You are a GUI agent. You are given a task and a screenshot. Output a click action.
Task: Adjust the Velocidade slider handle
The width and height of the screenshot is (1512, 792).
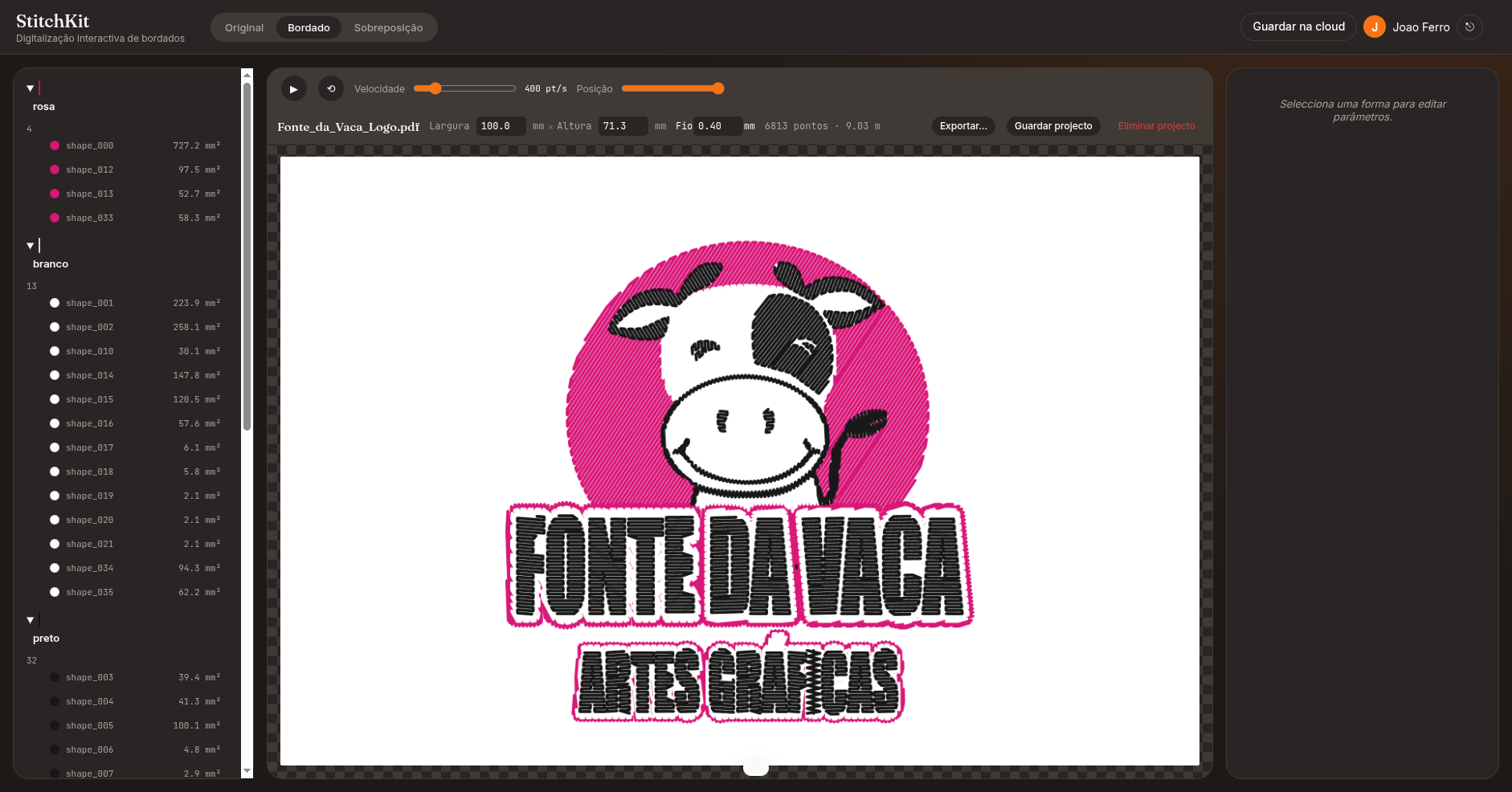pyautogui.click(x=435, y=88)
